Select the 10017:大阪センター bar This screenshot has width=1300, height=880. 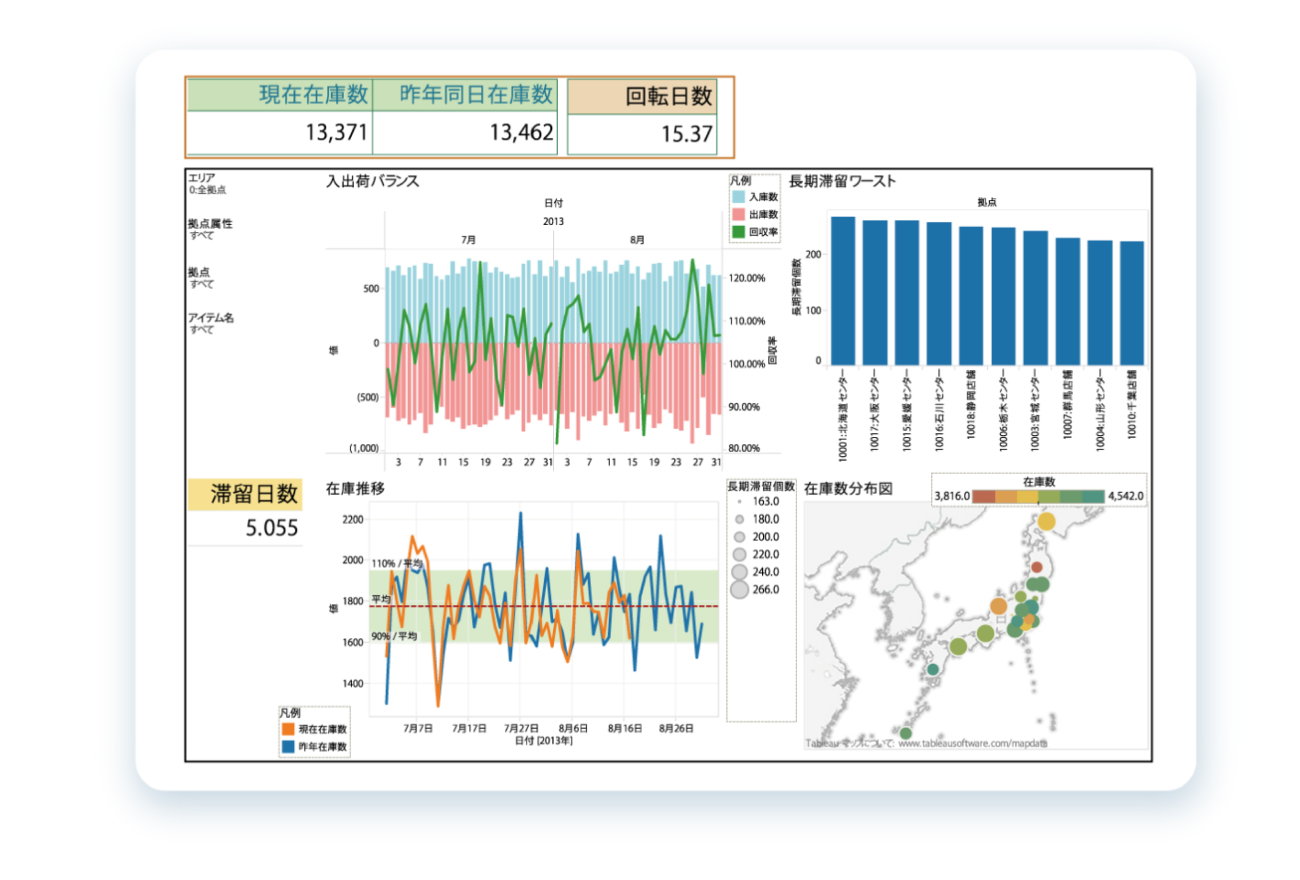pos(875,292)
